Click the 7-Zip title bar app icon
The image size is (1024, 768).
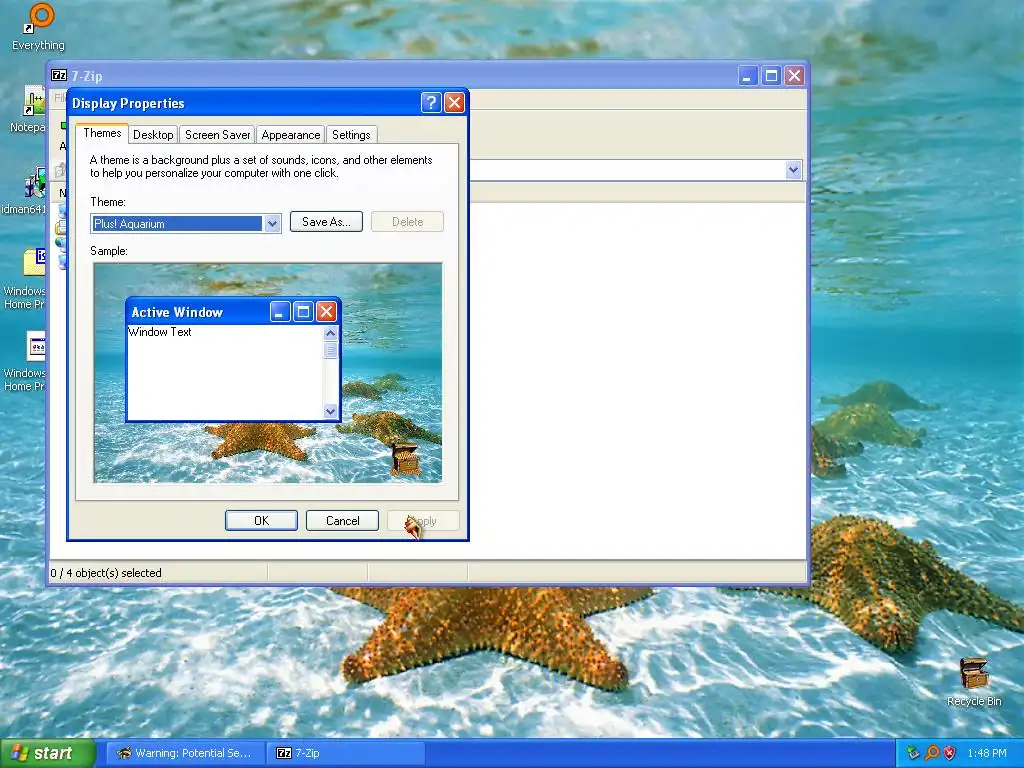59,76
